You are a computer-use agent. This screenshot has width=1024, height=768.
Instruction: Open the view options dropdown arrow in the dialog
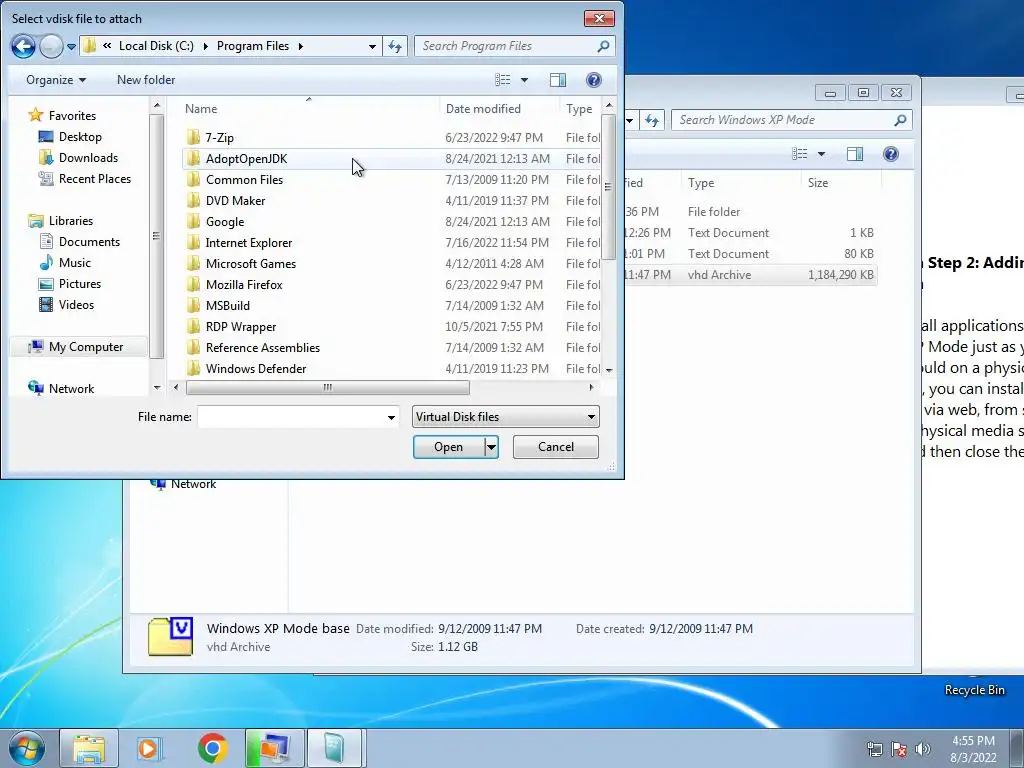tap(524, 80)
